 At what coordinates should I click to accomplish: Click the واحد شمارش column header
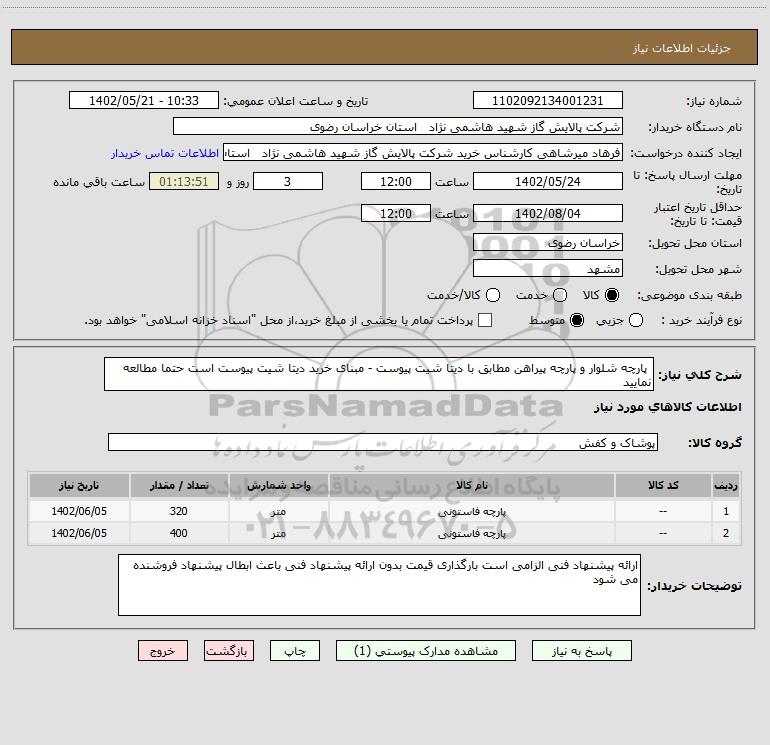(278, 485)
